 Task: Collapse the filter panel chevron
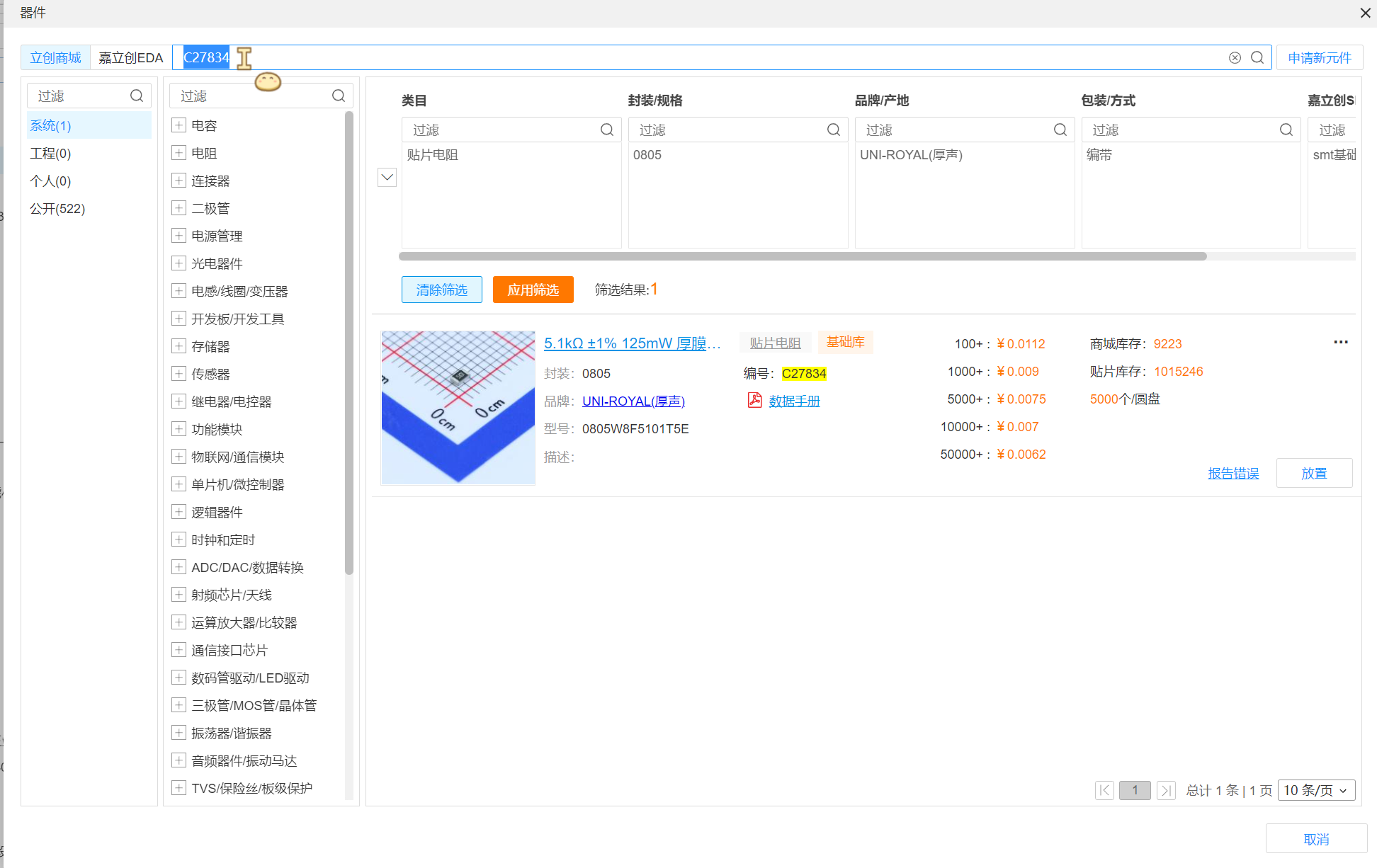[387, 177]
